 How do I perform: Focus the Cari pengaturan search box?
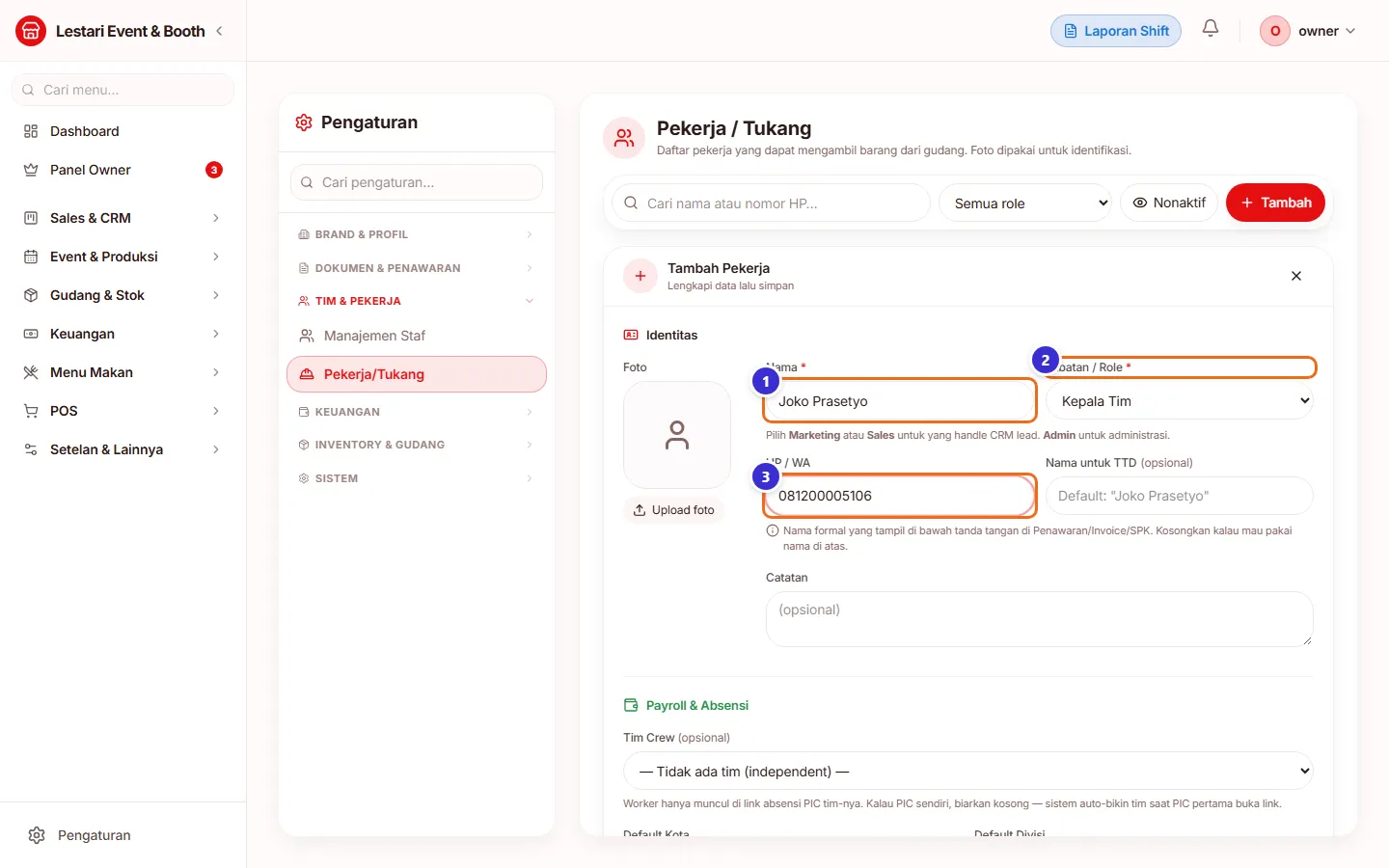[x=417, y=182]
